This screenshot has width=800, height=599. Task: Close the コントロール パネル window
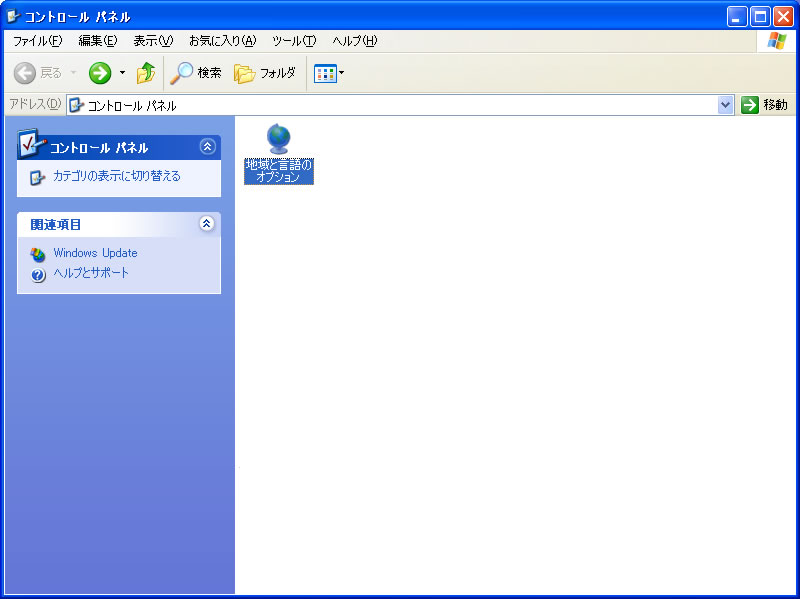coord(783,17)
